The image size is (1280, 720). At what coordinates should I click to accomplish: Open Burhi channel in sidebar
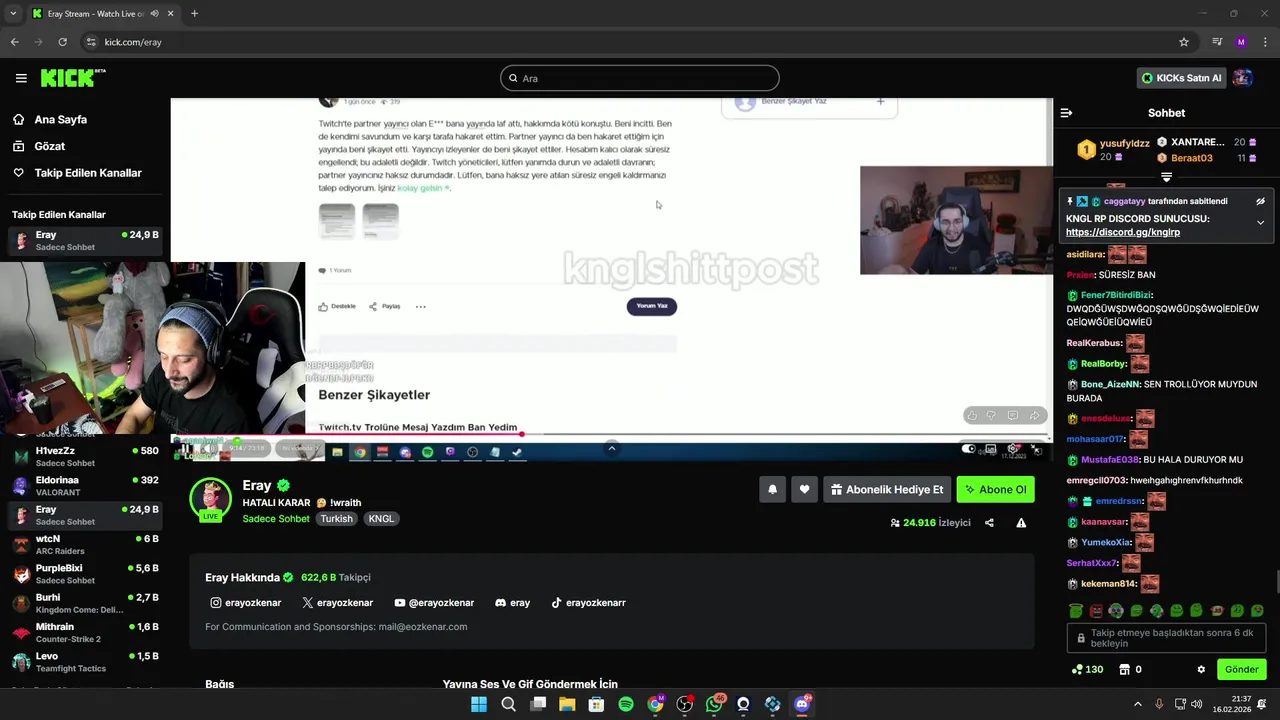point(85,603)
